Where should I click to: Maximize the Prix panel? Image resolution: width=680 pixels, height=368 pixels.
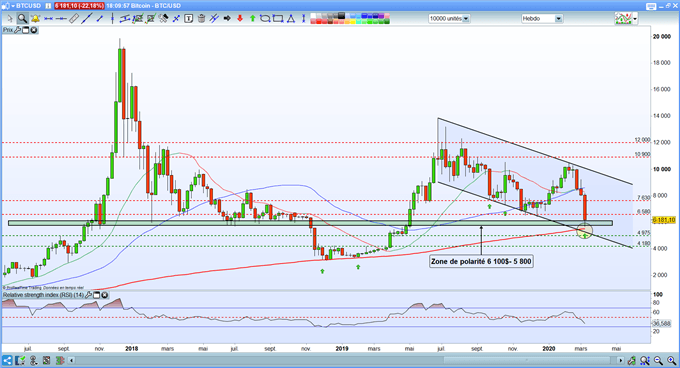pyautogui.click(x=26, y=30)
